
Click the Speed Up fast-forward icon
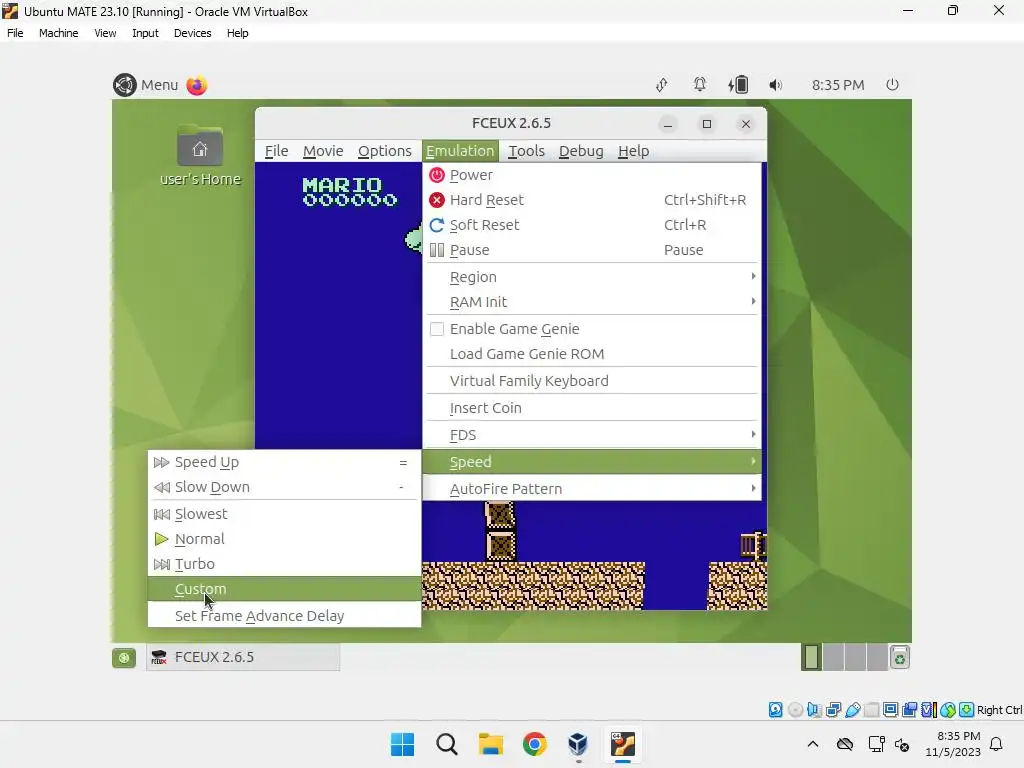tap(161, 462)
